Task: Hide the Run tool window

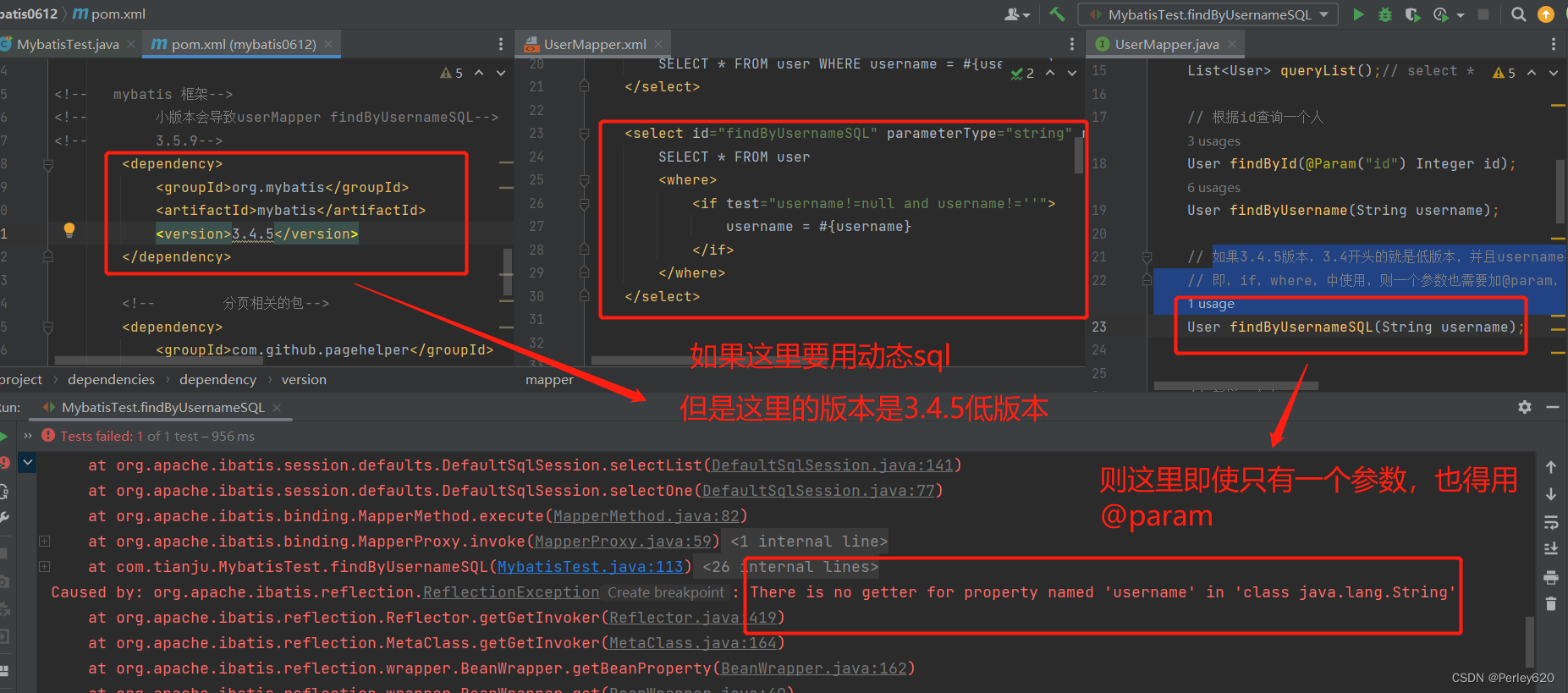Action: (x=1553, y=407)
